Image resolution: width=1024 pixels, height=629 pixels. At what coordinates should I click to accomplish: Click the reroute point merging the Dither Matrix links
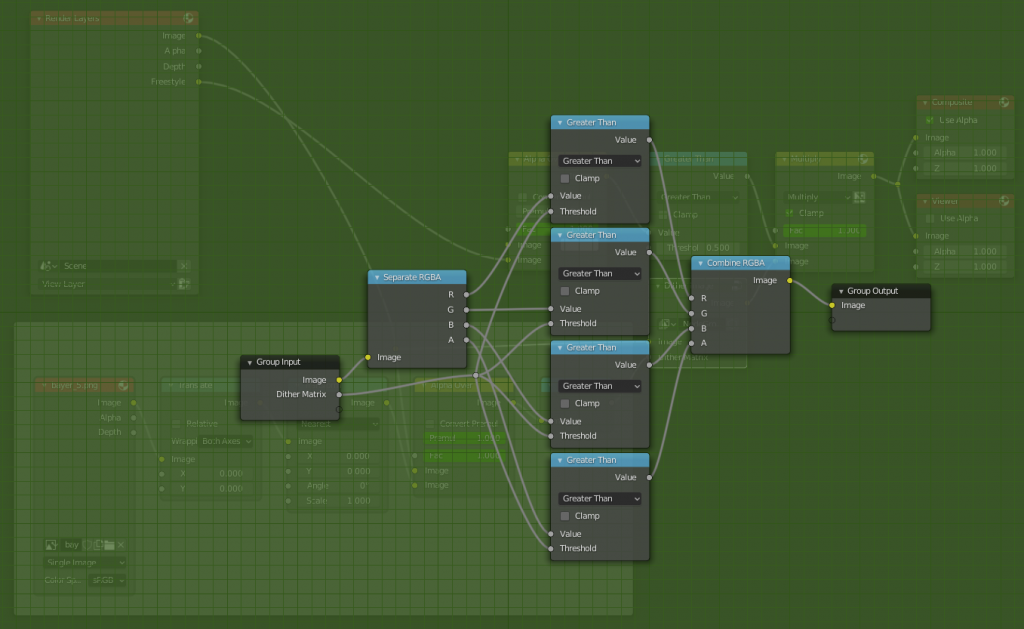point(476,375)
